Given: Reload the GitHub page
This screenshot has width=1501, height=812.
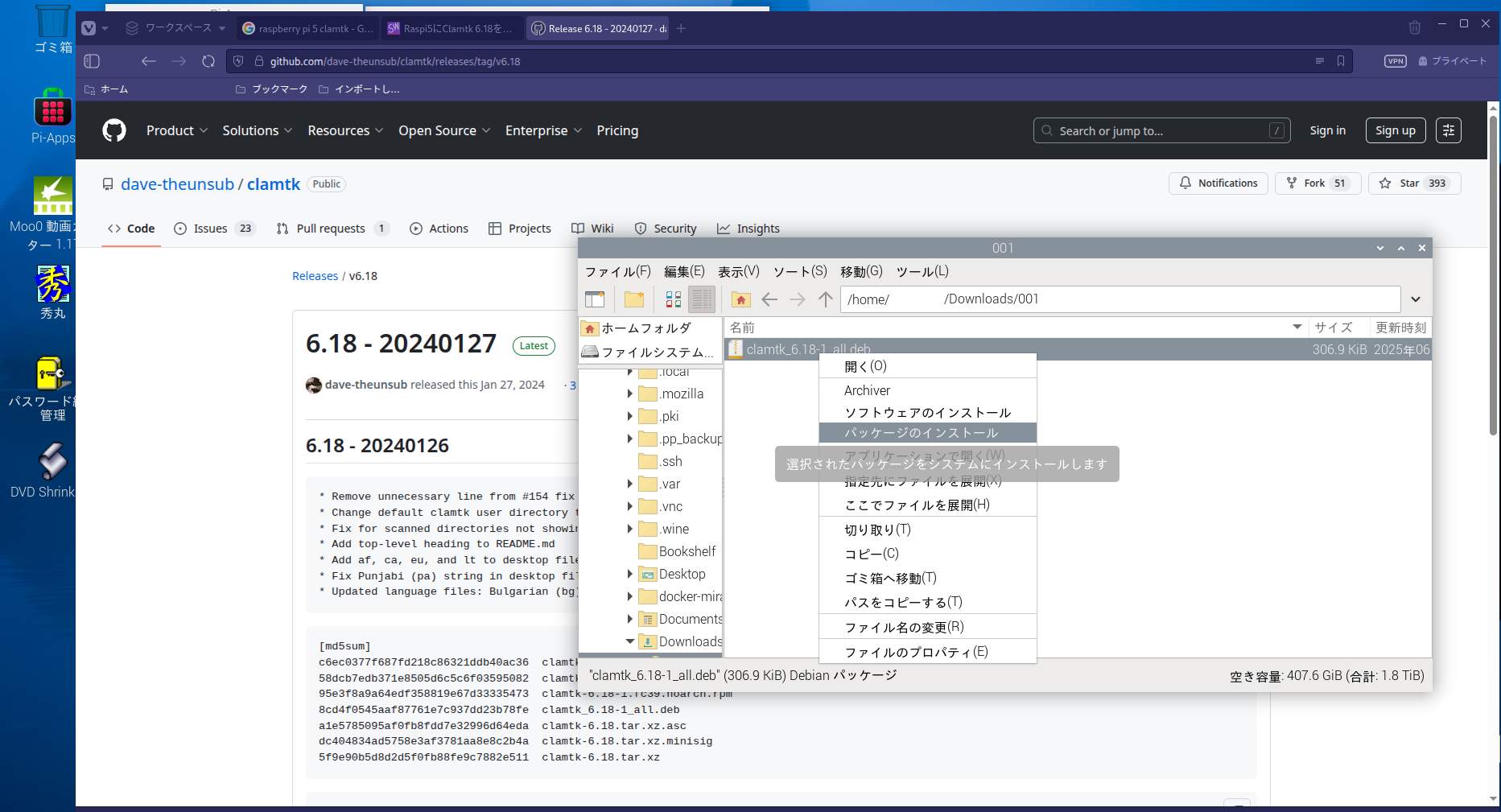Looking at the screenshot, I should click(208, 61).
